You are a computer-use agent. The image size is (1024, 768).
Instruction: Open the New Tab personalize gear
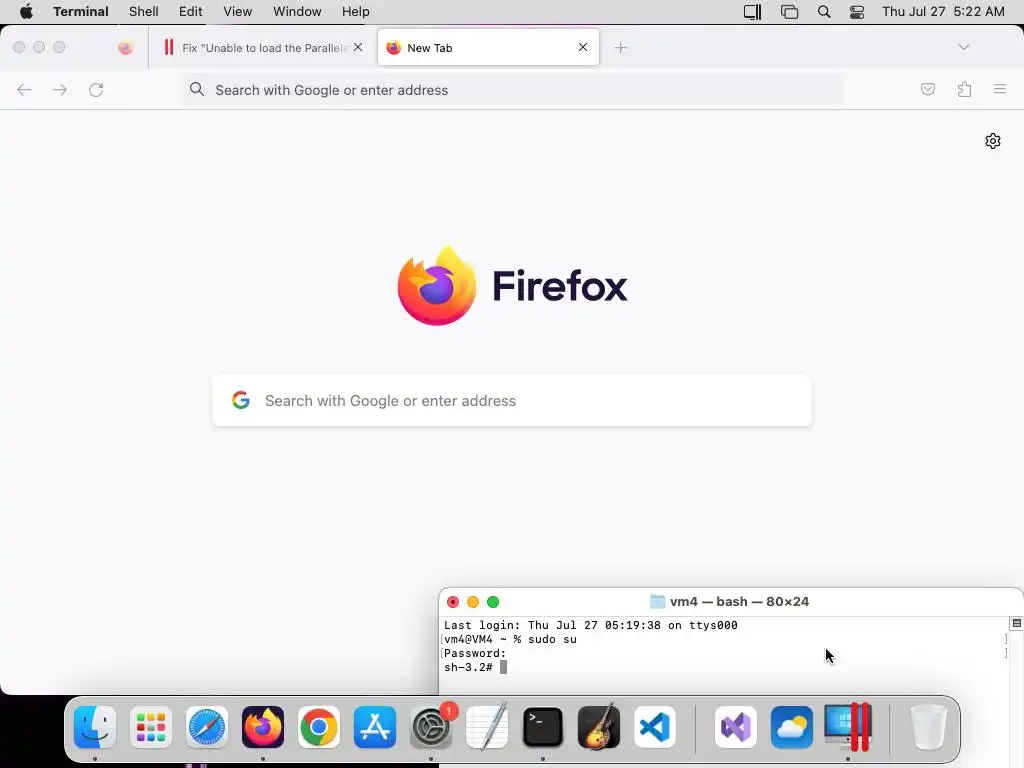click(x=993, y=141)
